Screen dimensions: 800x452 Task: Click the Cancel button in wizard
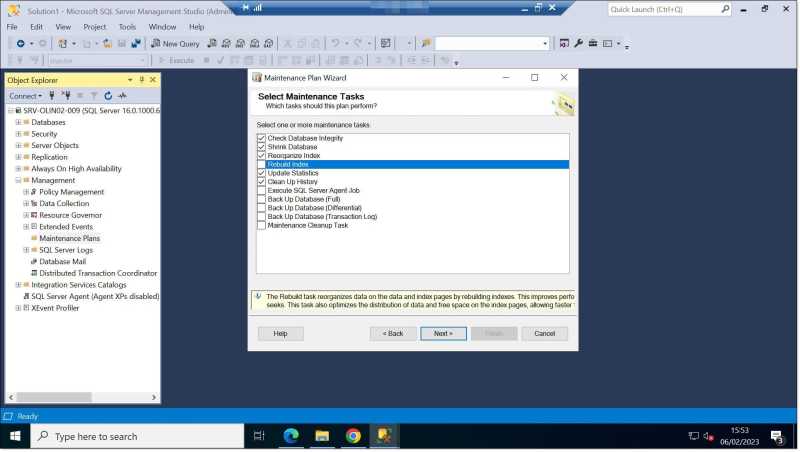(x=544, y=334)
